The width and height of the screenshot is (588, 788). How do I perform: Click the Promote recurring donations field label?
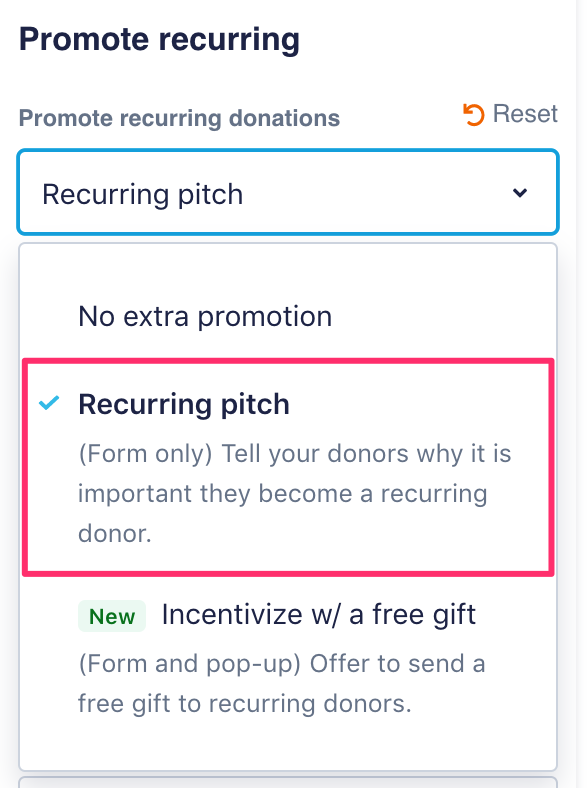(x=179, y=119)
